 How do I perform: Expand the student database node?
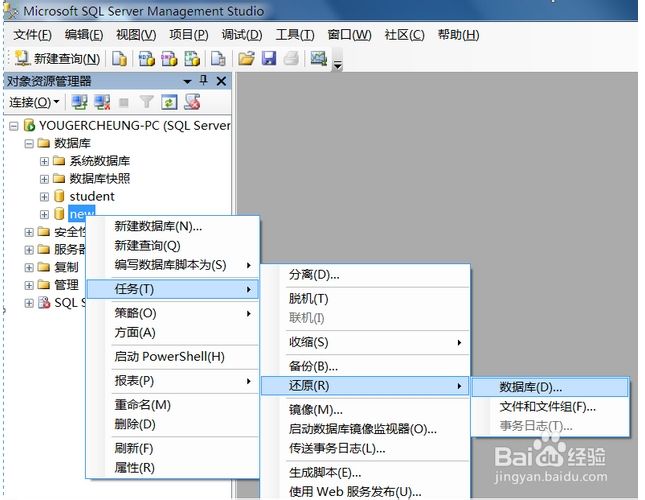coord(44,197)
